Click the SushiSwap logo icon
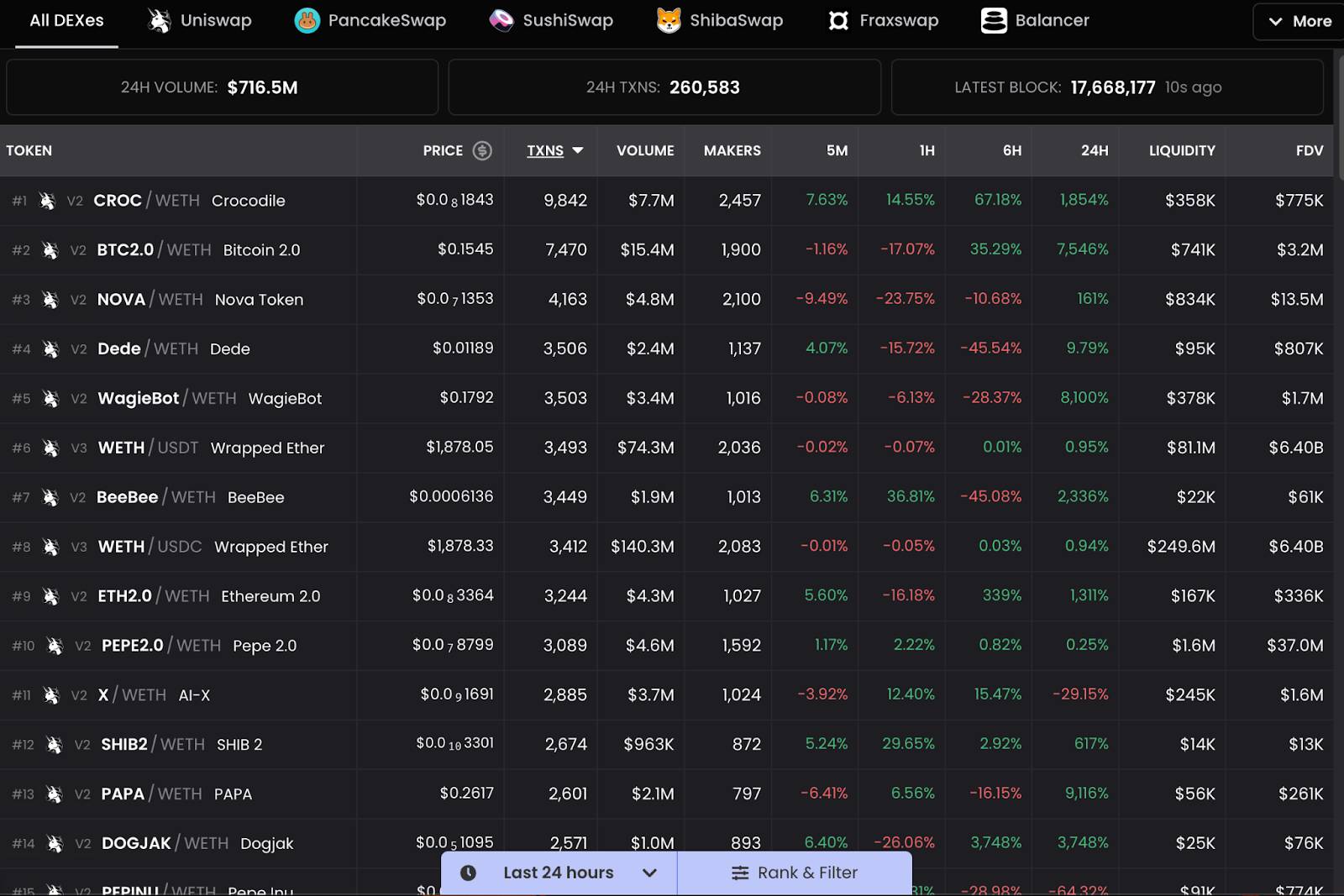Viewport: 1344px width, 896px height. [501, 20]
